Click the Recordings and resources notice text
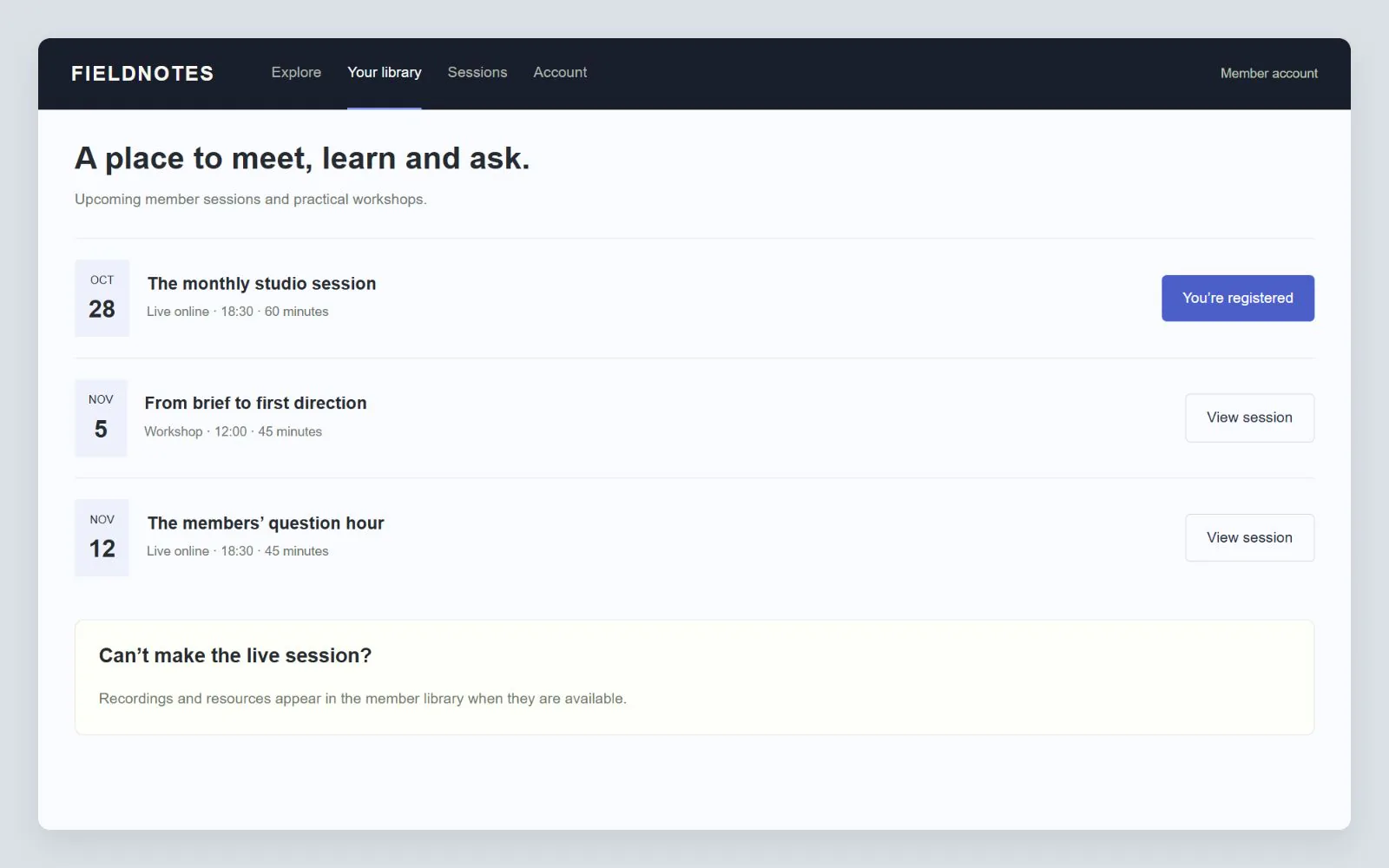Image resolution: width=1389 pixels, height=868 pixels. (363, 699)
